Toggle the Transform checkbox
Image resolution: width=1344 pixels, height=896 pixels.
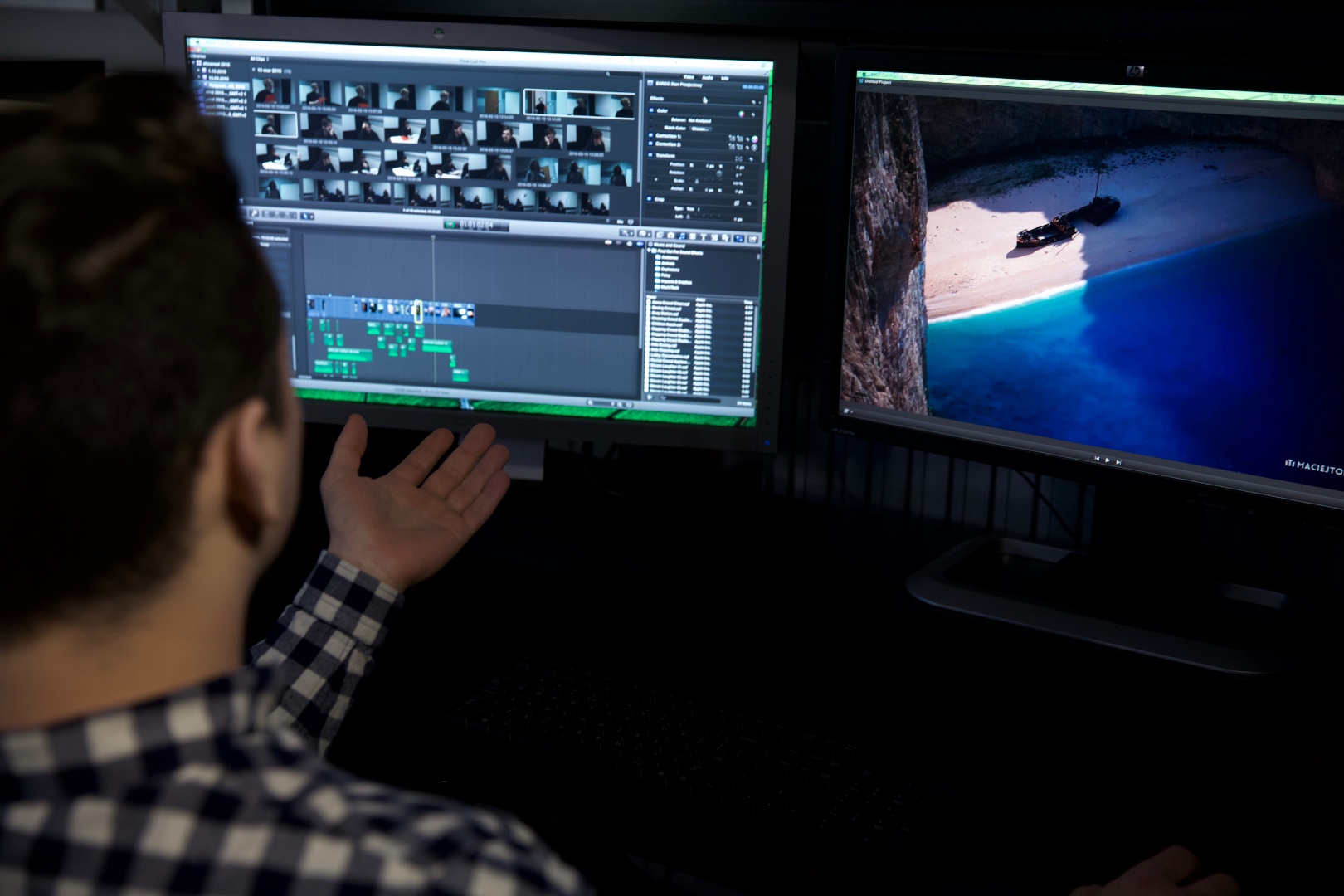[650, 154]
